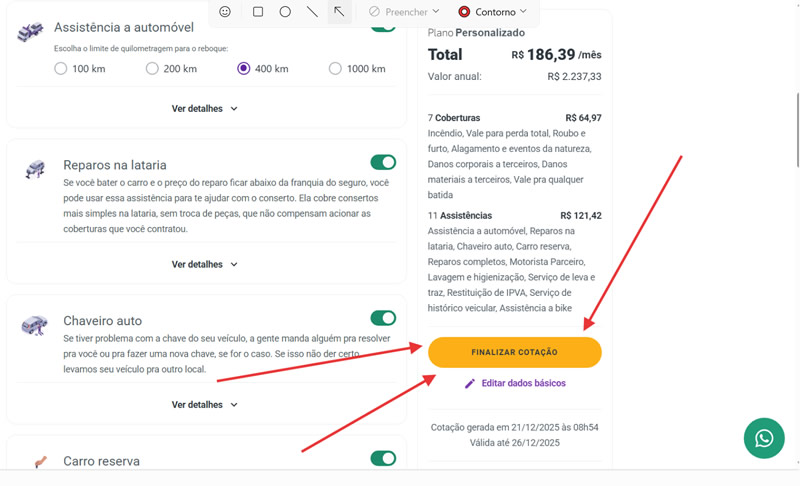
Task: Choose the 400 km towing limit
Action: pos(243,68)
